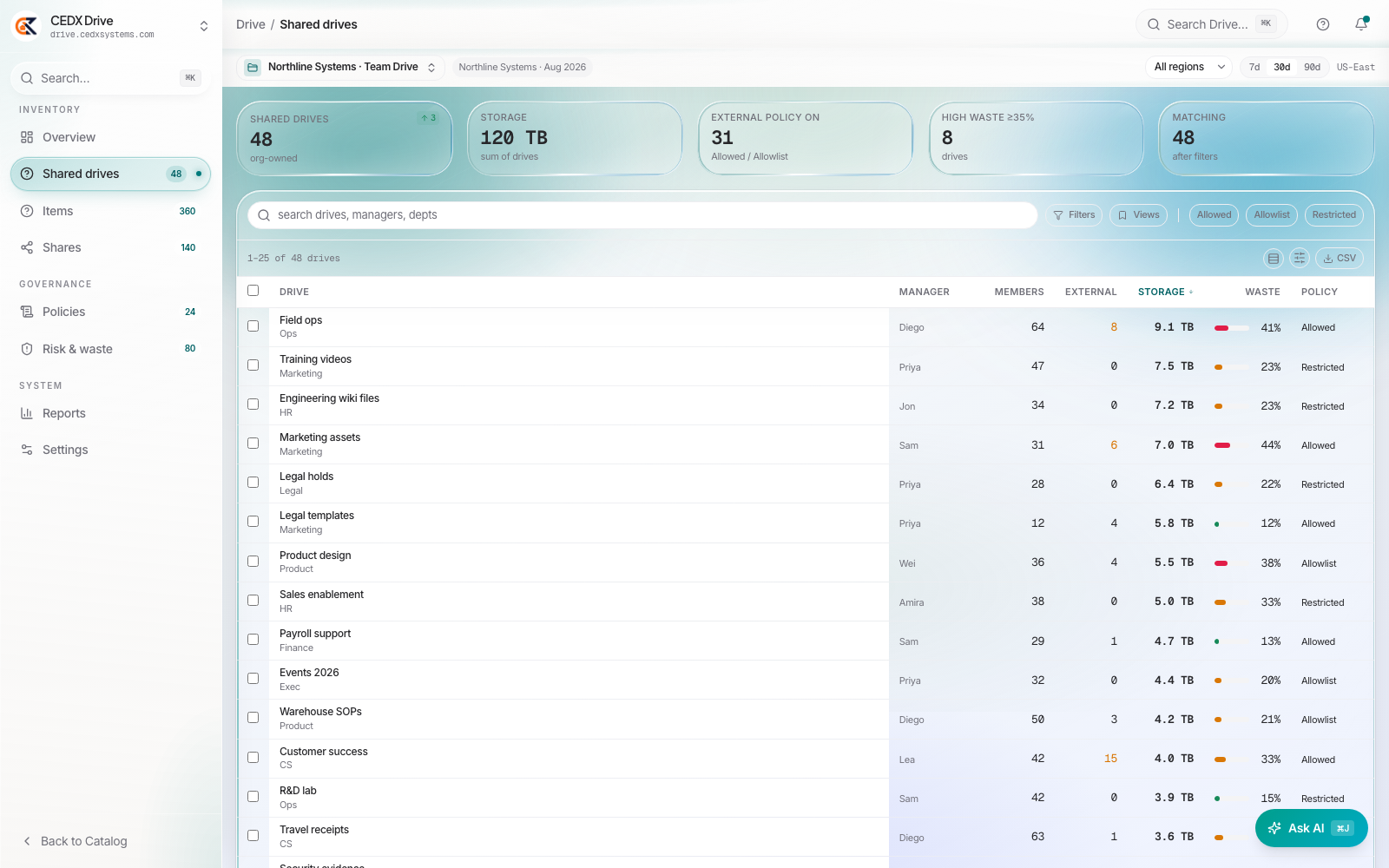The width and height of the screenshot is (1389, 868).
Task: Check the Legal holds row checkbox
Action: tap(253, 483)
